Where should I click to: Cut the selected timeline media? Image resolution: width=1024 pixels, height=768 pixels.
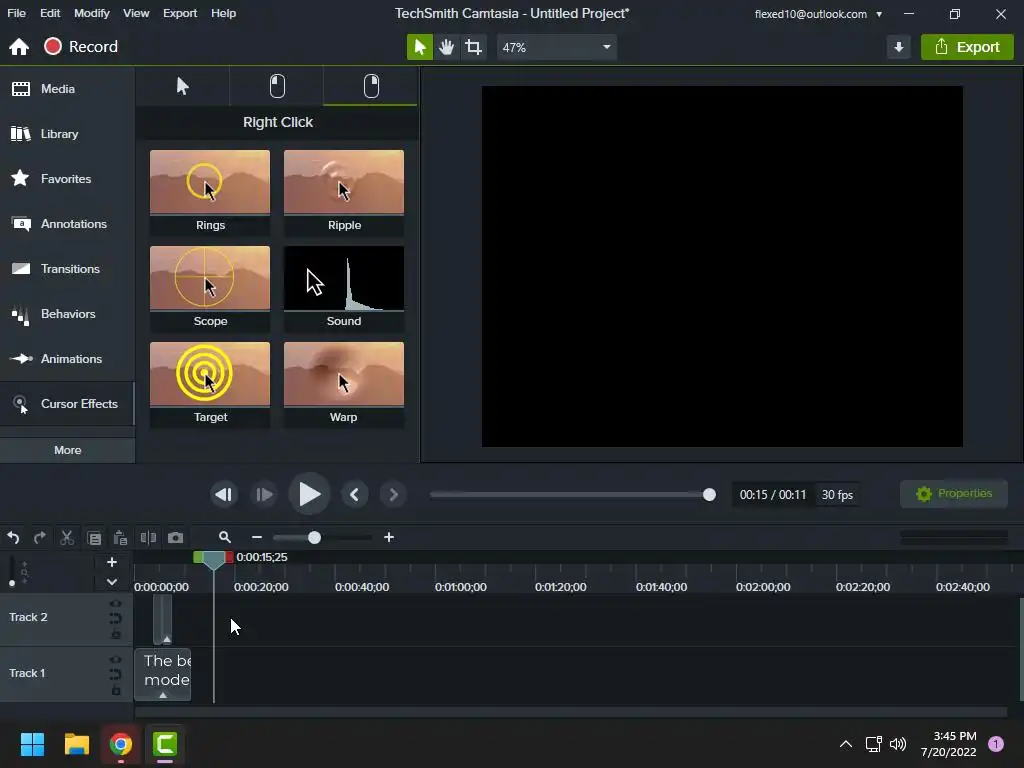pos(67,537)
